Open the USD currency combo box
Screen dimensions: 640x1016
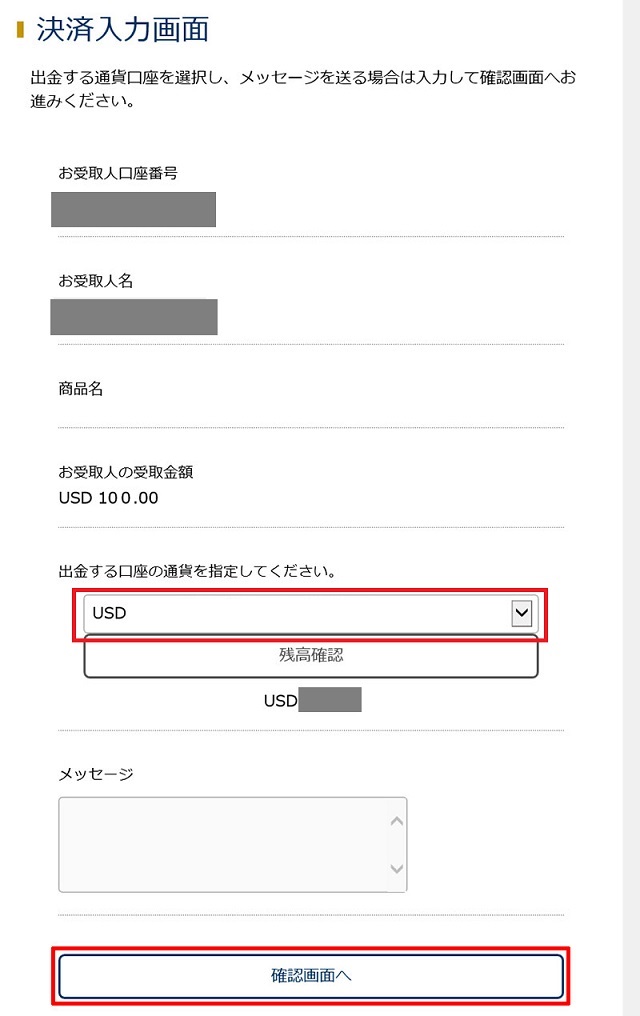click(x=300, y=613)
